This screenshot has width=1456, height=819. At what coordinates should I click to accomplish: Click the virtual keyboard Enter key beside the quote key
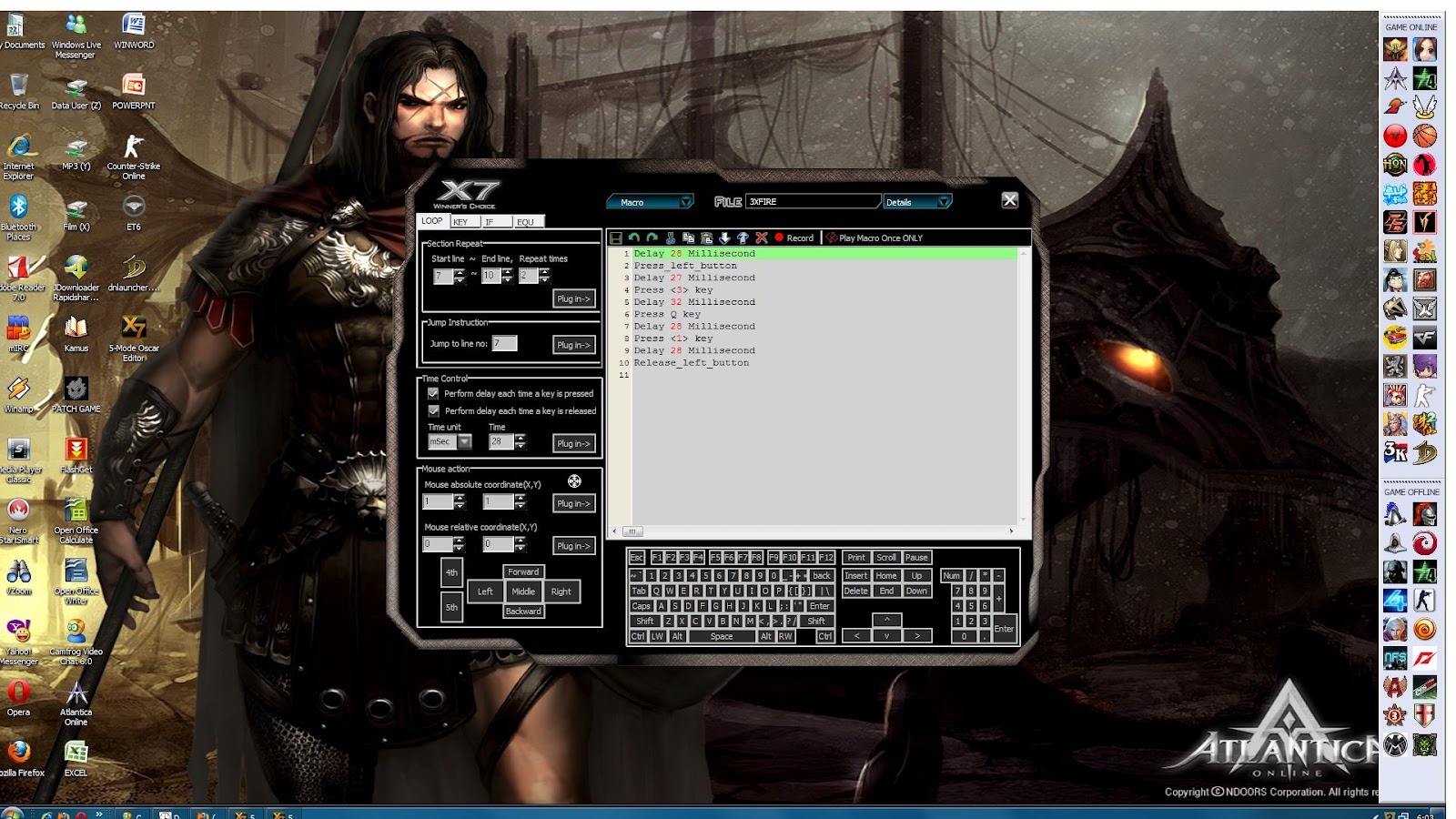pyautogui.click(x=820, y=606)
